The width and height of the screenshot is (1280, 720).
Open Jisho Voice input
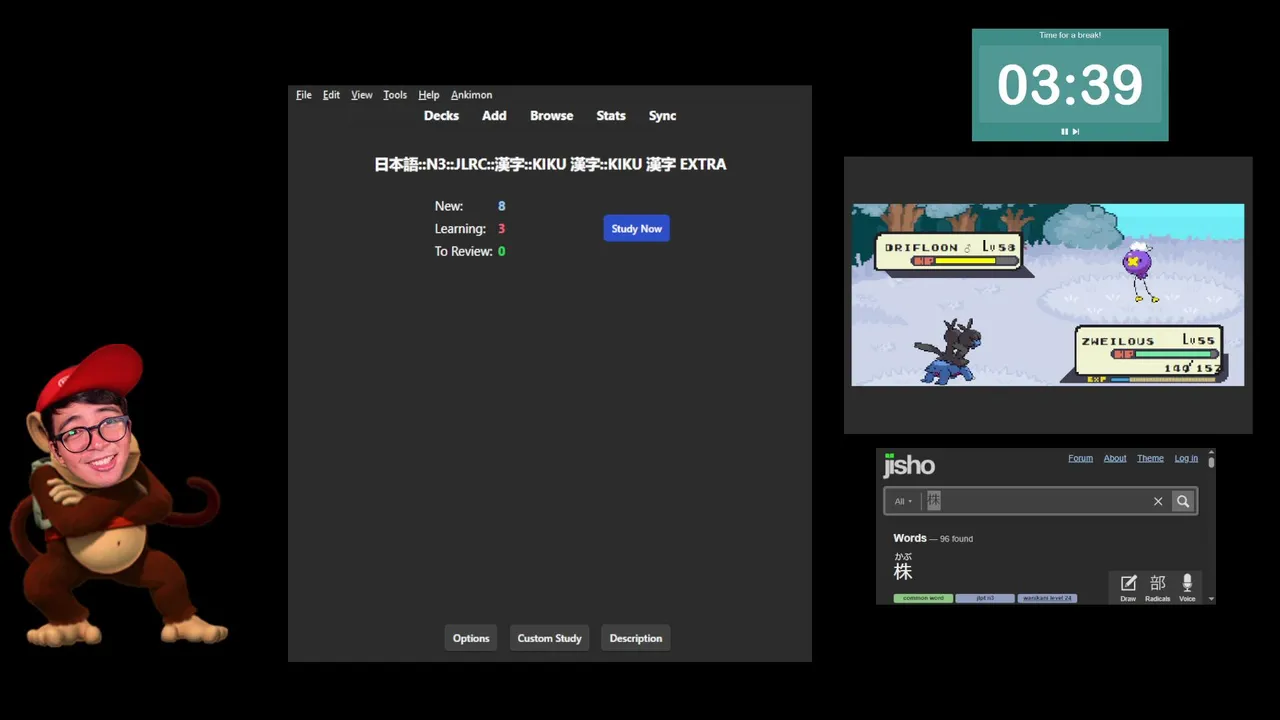1187,587
